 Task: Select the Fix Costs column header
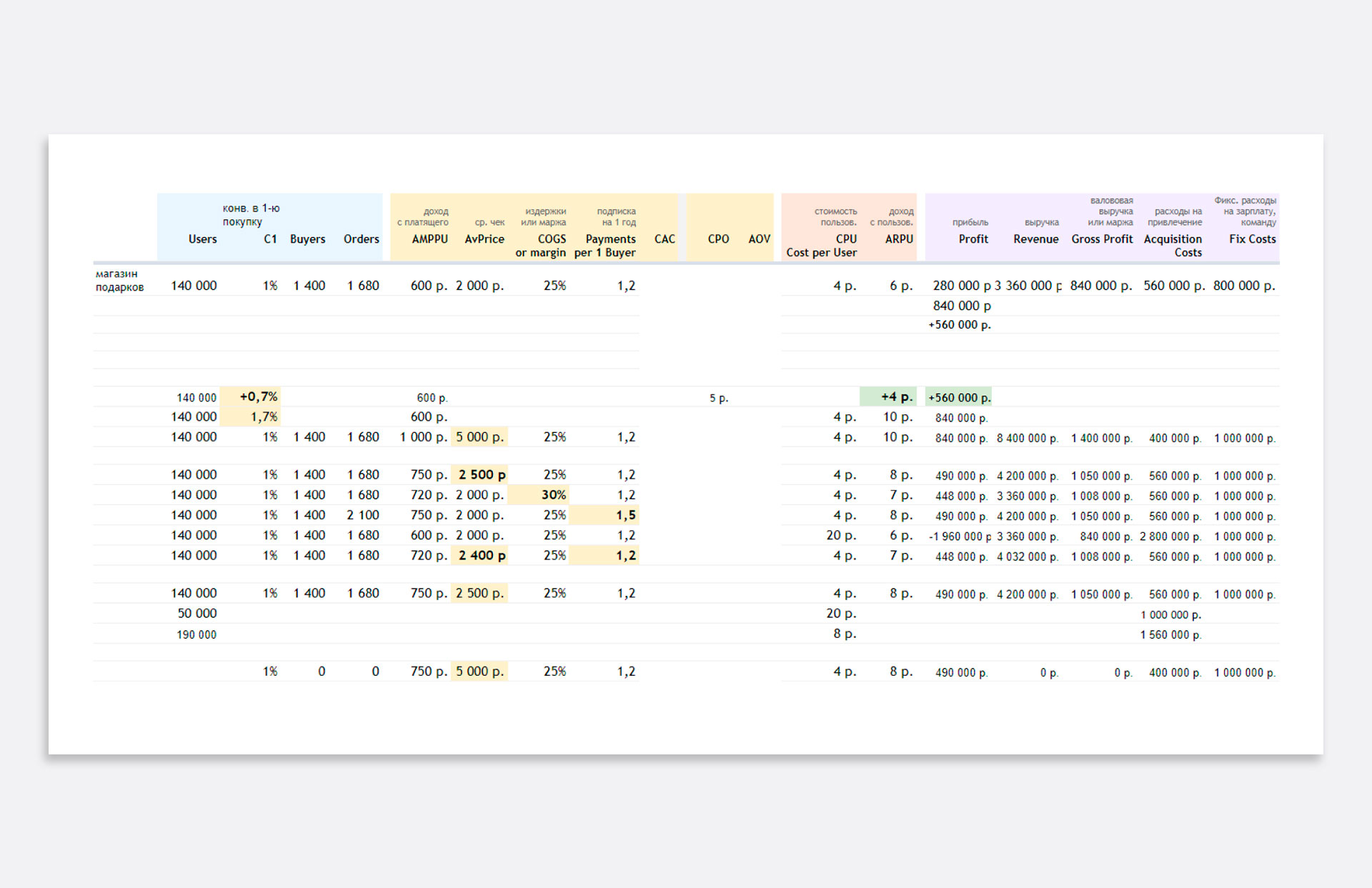click(1252, 239)
